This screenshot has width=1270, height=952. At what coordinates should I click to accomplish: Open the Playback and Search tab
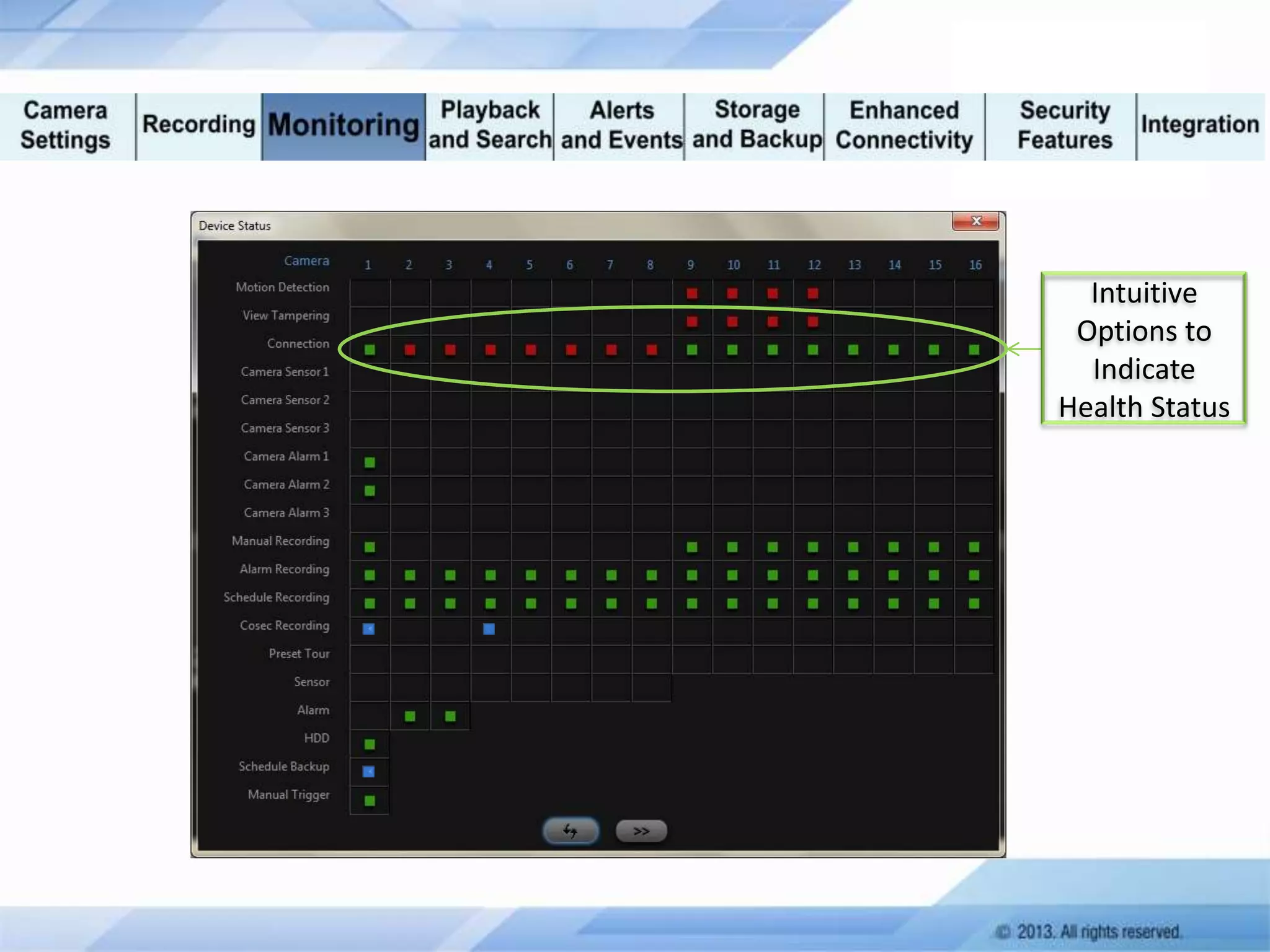click(x=490, y=126)
